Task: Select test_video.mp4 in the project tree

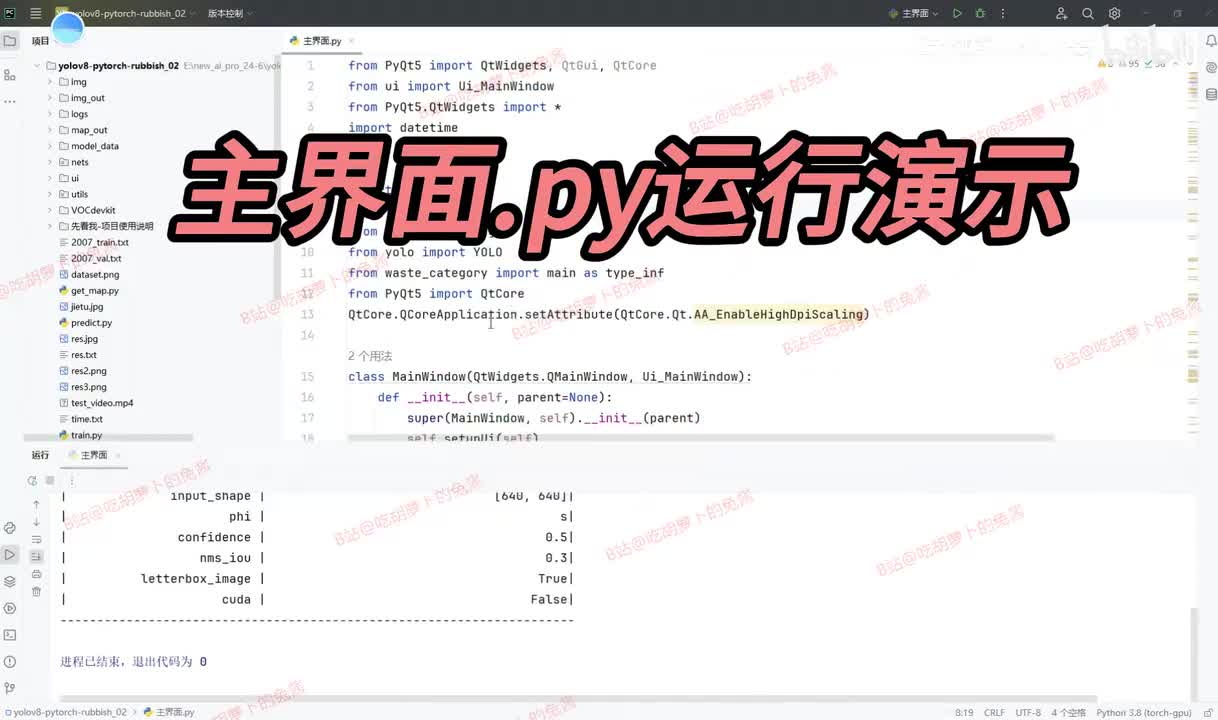Action: point(102,403)
